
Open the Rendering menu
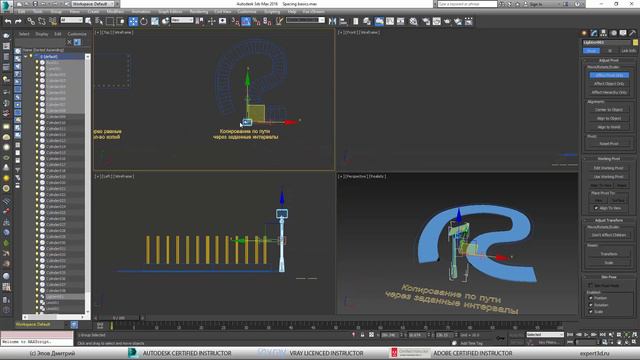pos(198,12)
